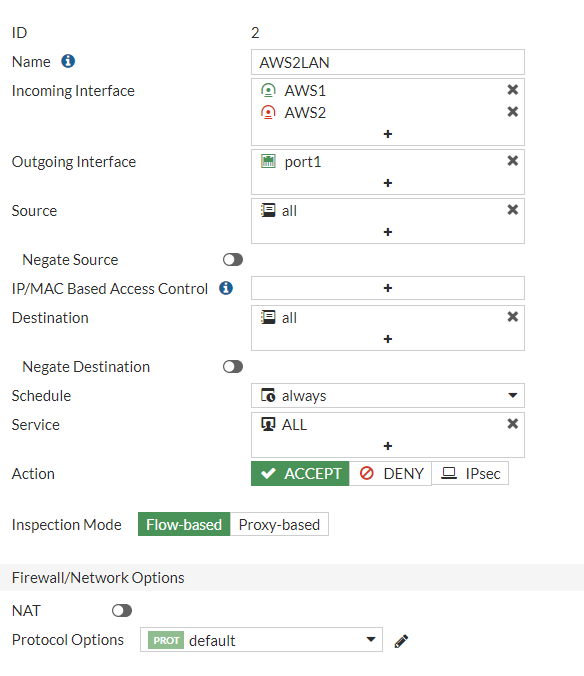Enable the NAT toggle

tap(122, 610)
